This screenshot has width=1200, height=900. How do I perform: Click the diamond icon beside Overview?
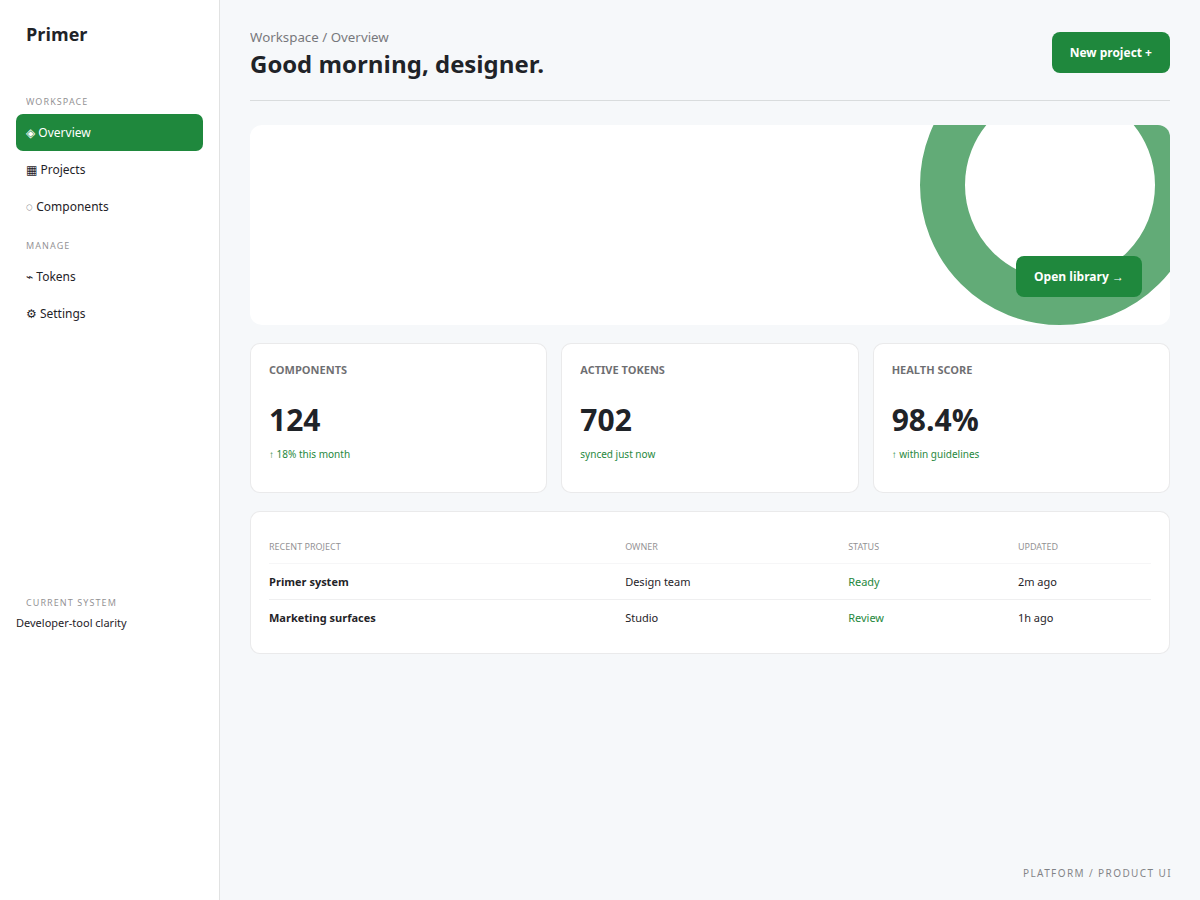coord(31,133)
